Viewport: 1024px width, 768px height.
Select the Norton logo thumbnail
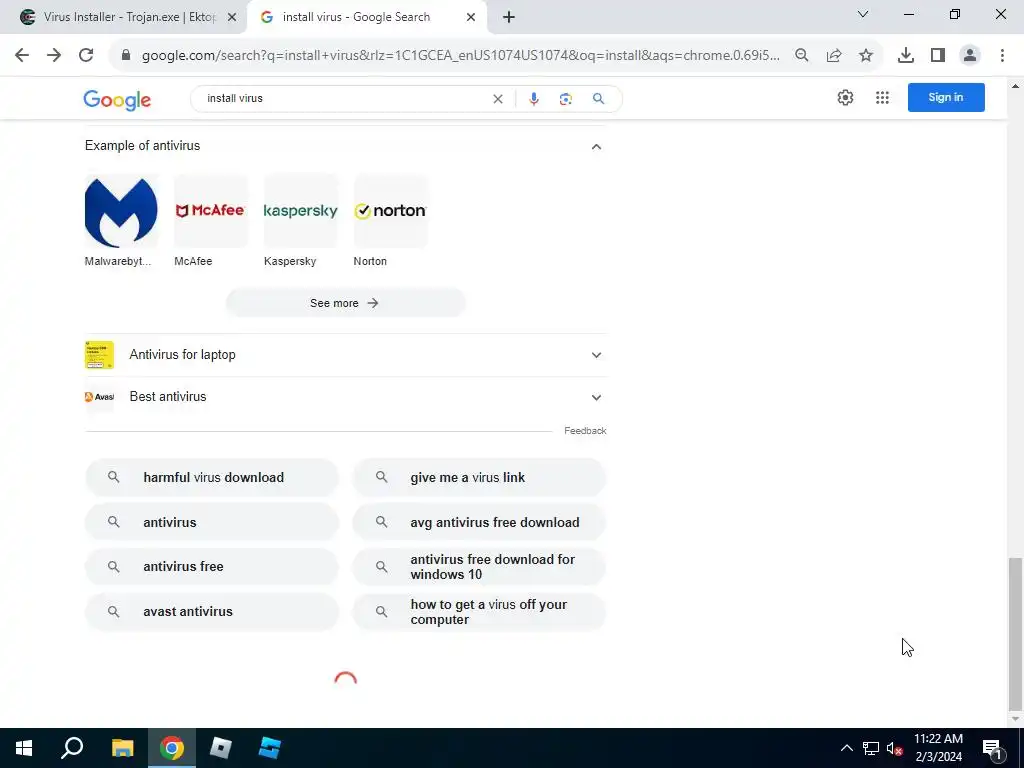[390, 211]
